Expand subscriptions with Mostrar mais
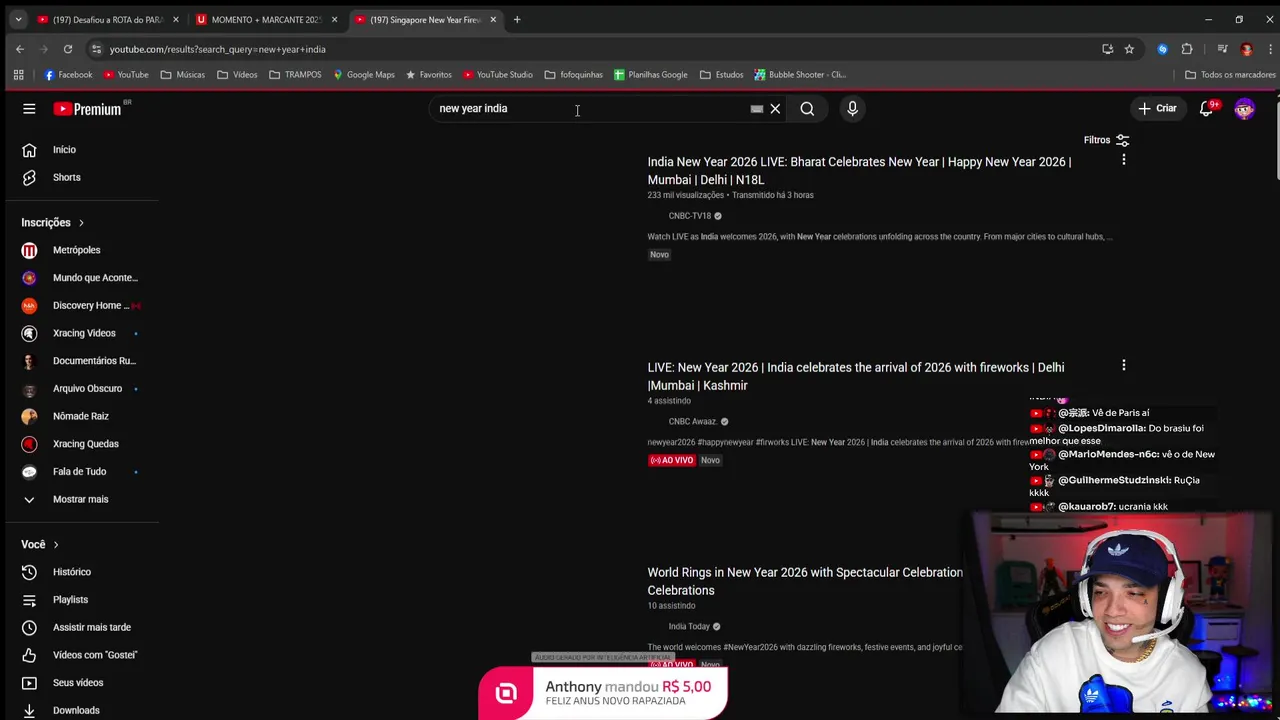Viewport: 1280px width, 720px height. [80, 499]
